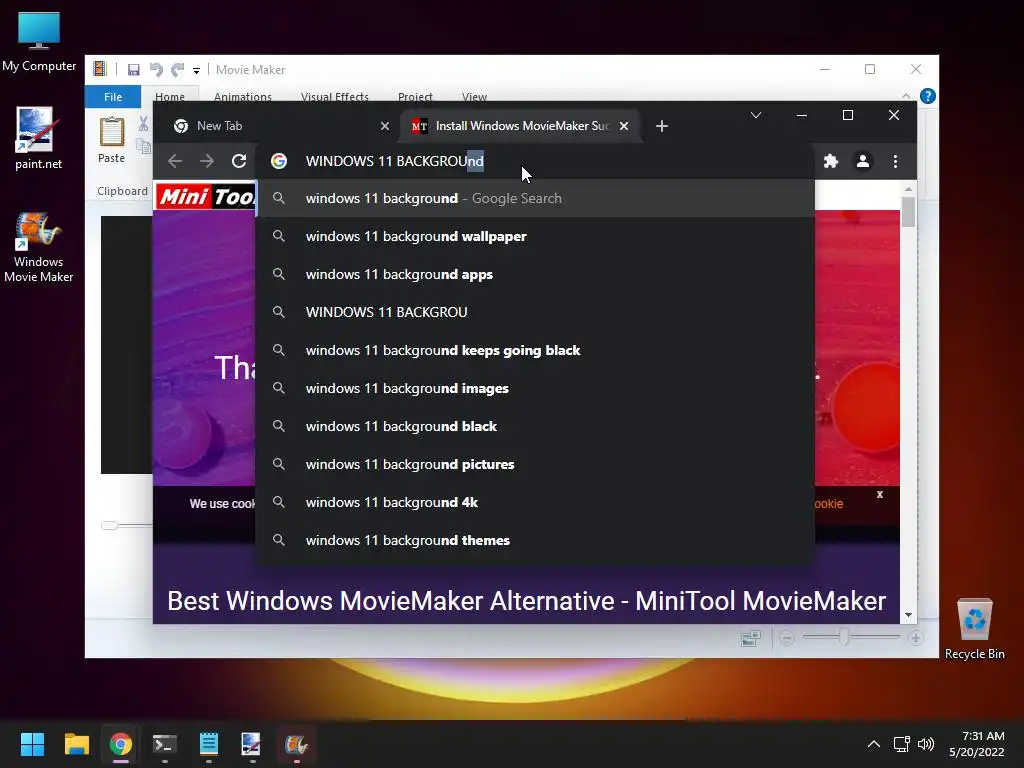Adjust Movie Maker zoom slider handle
Screen dimensions: 1024x768
pyautogui.click(x=844, y=637)
